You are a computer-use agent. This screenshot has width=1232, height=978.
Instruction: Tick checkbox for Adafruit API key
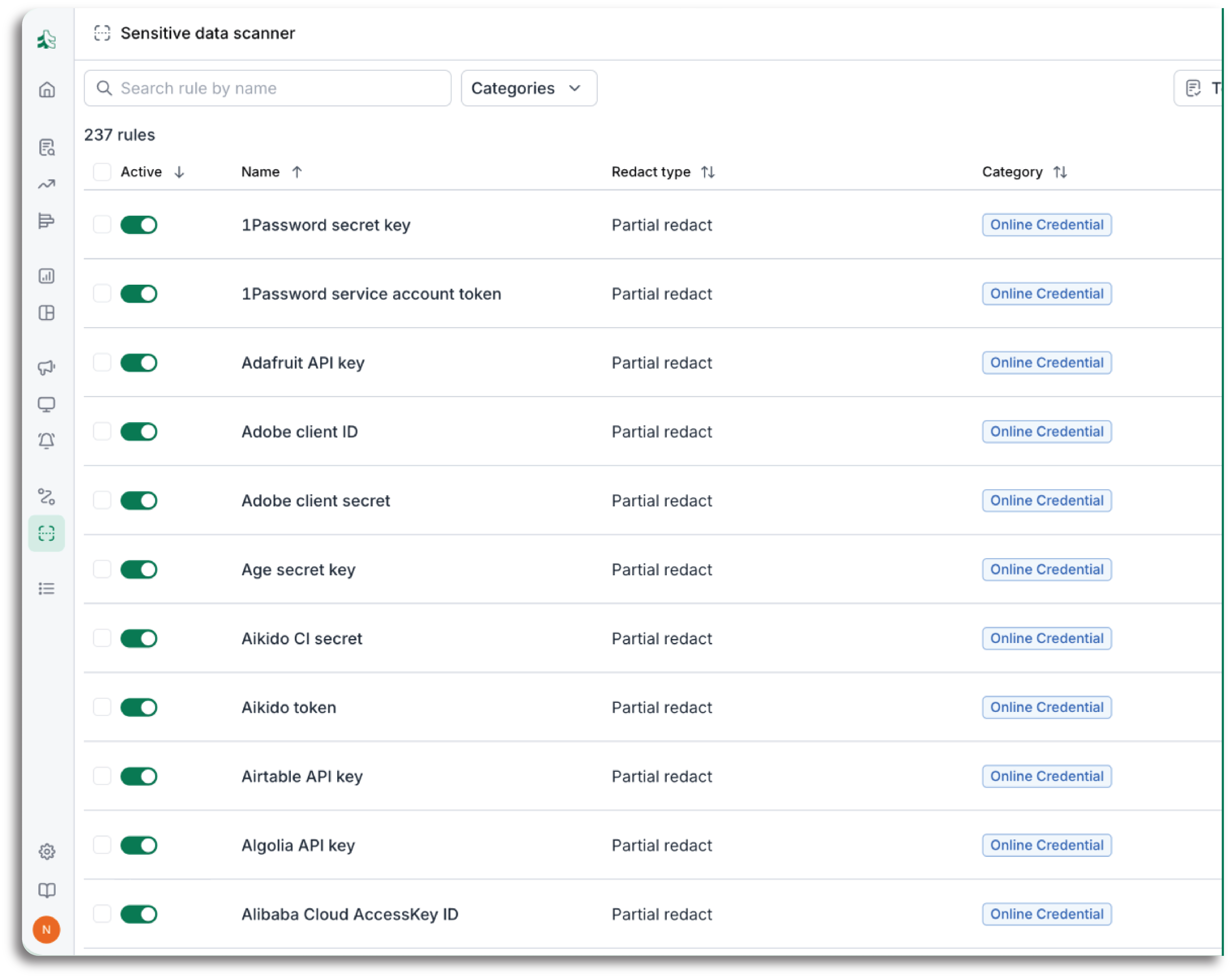(102, 362)
